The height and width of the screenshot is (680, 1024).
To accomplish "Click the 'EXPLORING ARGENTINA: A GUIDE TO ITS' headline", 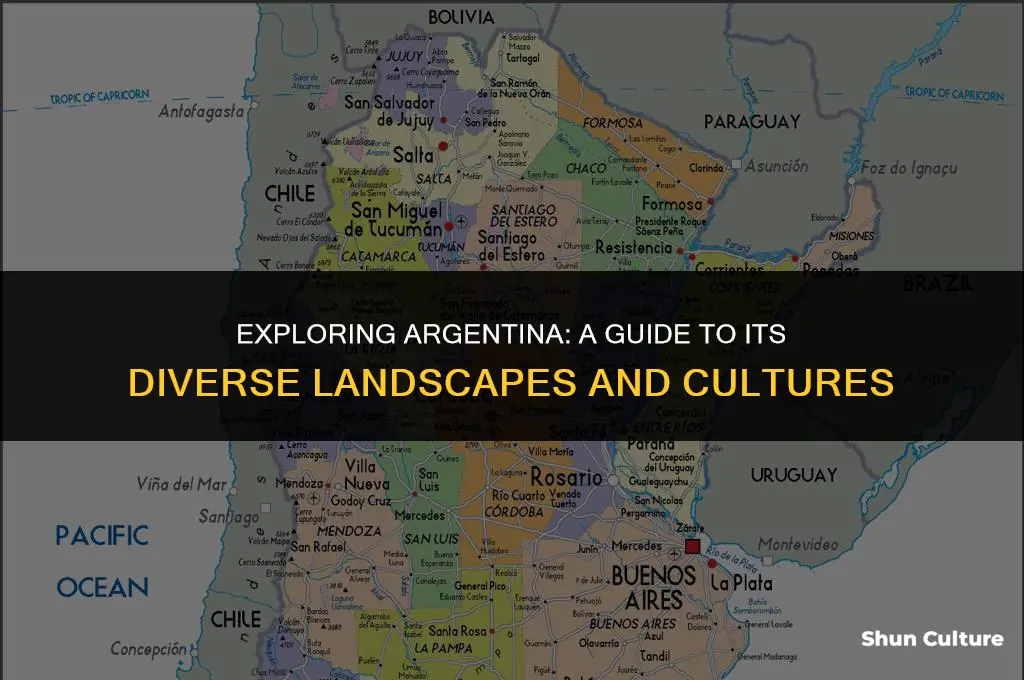I will pos(511,334).
